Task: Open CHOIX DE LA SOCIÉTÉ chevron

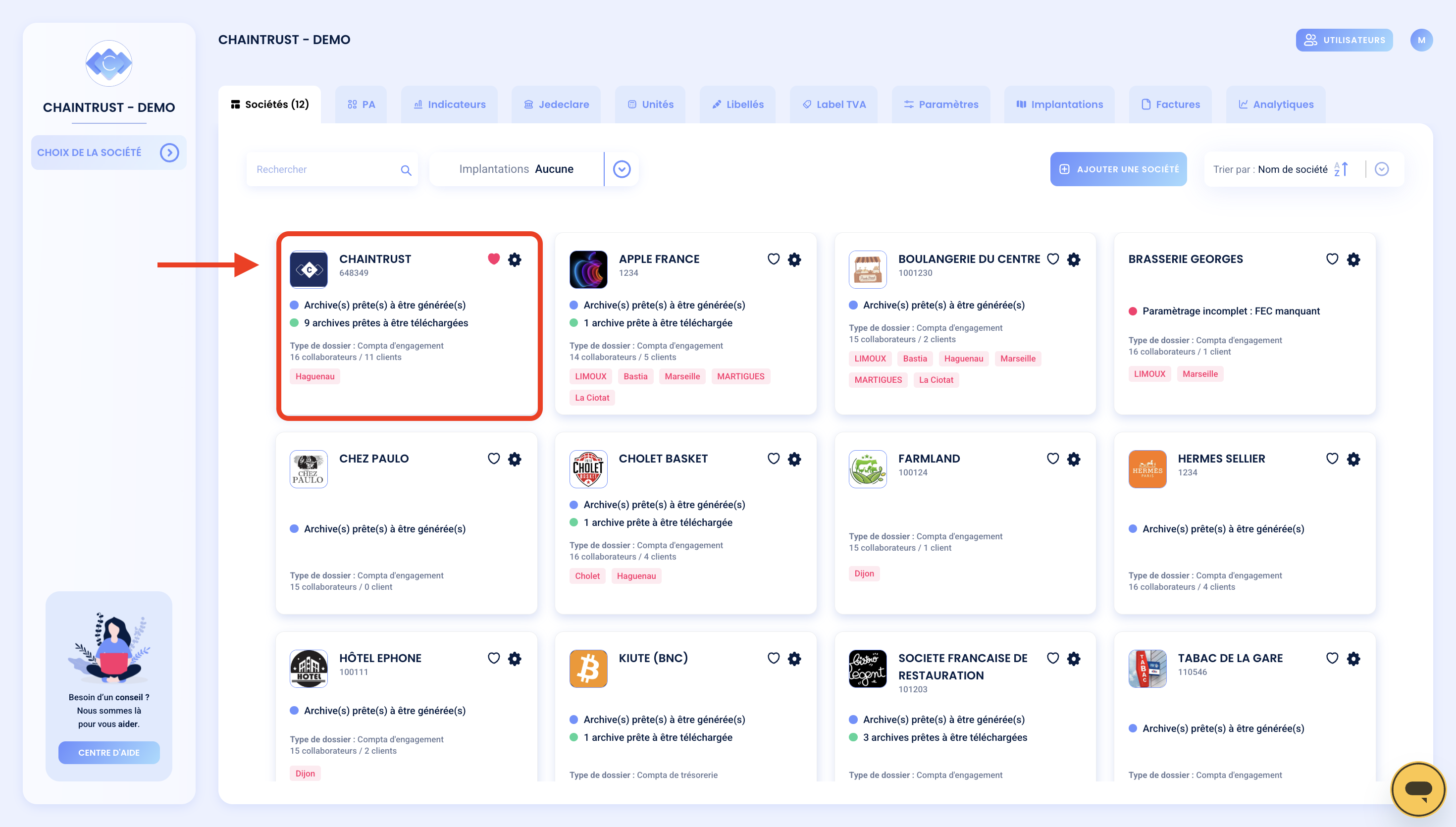Action: 169,152
